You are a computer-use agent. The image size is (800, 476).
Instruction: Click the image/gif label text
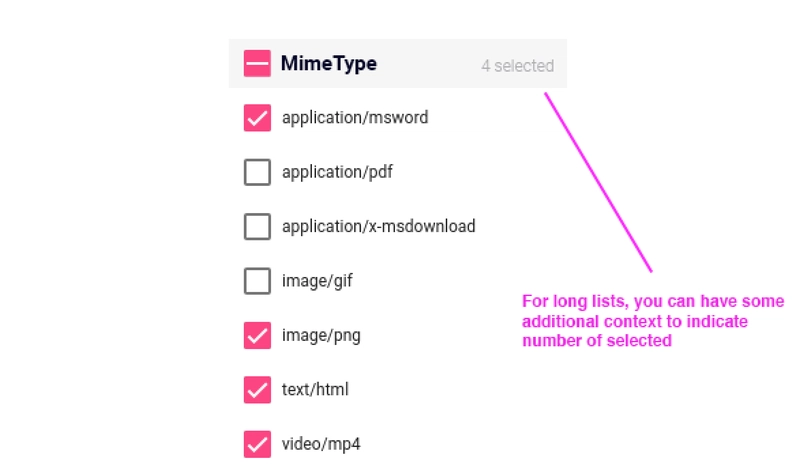tap(317, 281)
